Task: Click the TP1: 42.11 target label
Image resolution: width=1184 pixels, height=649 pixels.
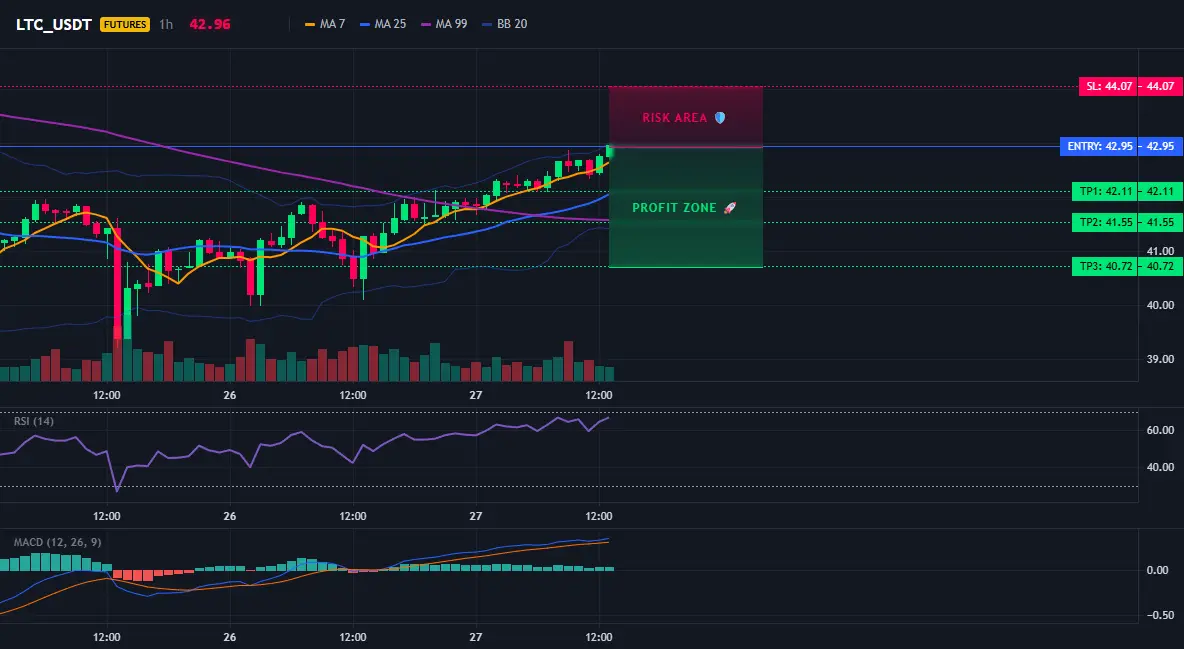Action: 1105,191
